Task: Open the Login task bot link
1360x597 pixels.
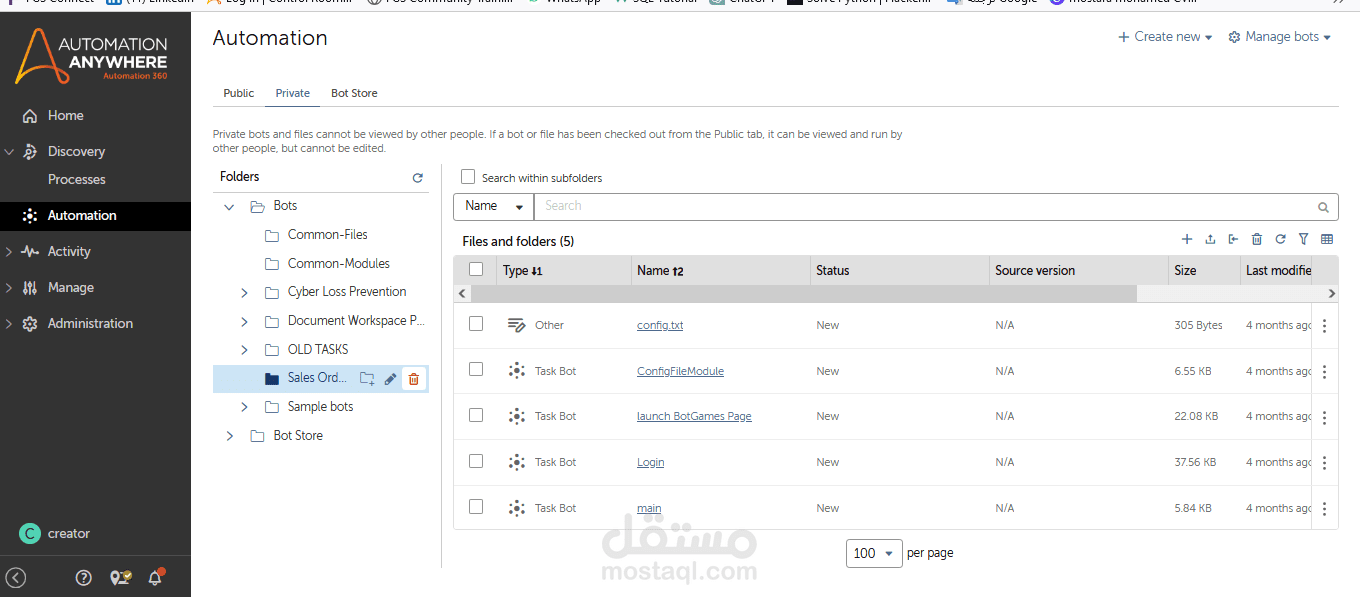Action: 650,462
